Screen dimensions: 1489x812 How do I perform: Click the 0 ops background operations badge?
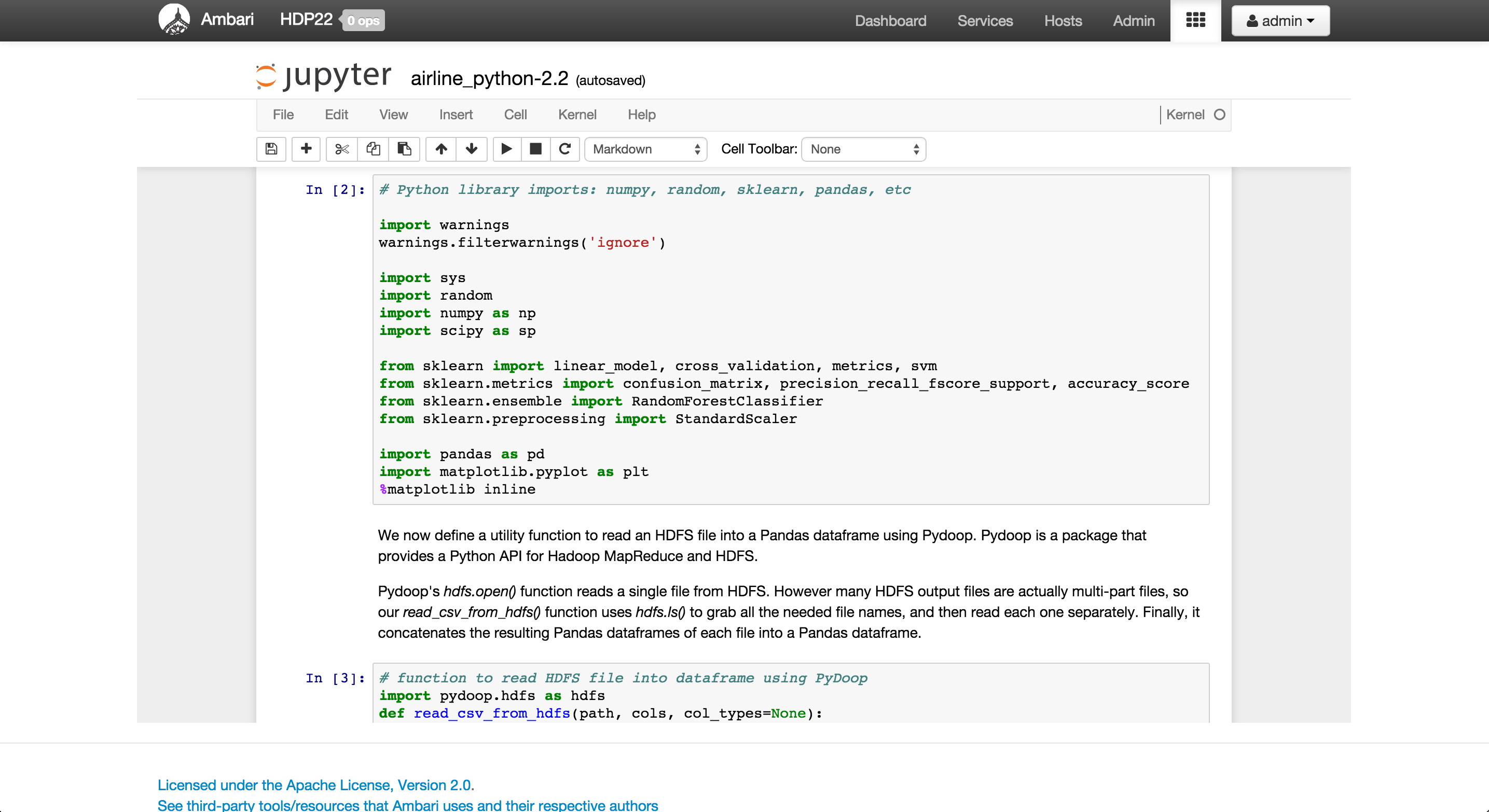click(x=363, y=21)
